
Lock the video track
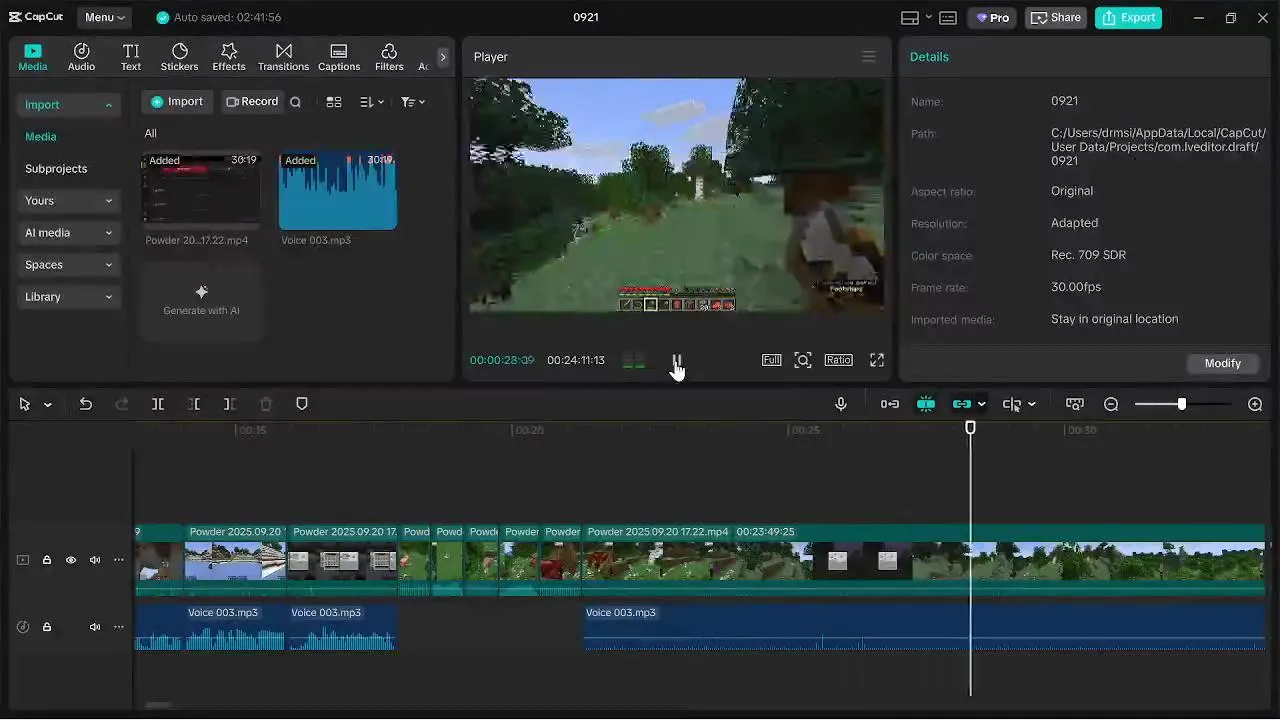(46, 560)
